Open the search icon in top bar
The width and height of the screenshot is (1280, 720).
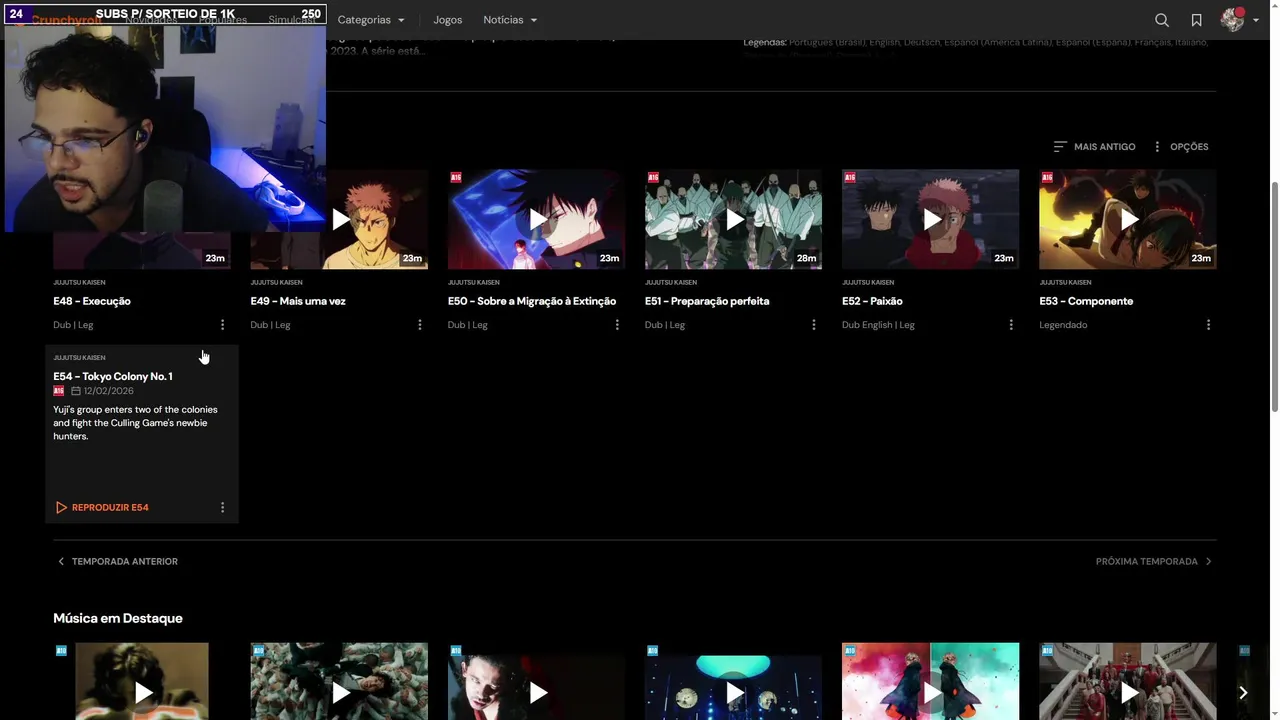click(x=1161, y=20)
